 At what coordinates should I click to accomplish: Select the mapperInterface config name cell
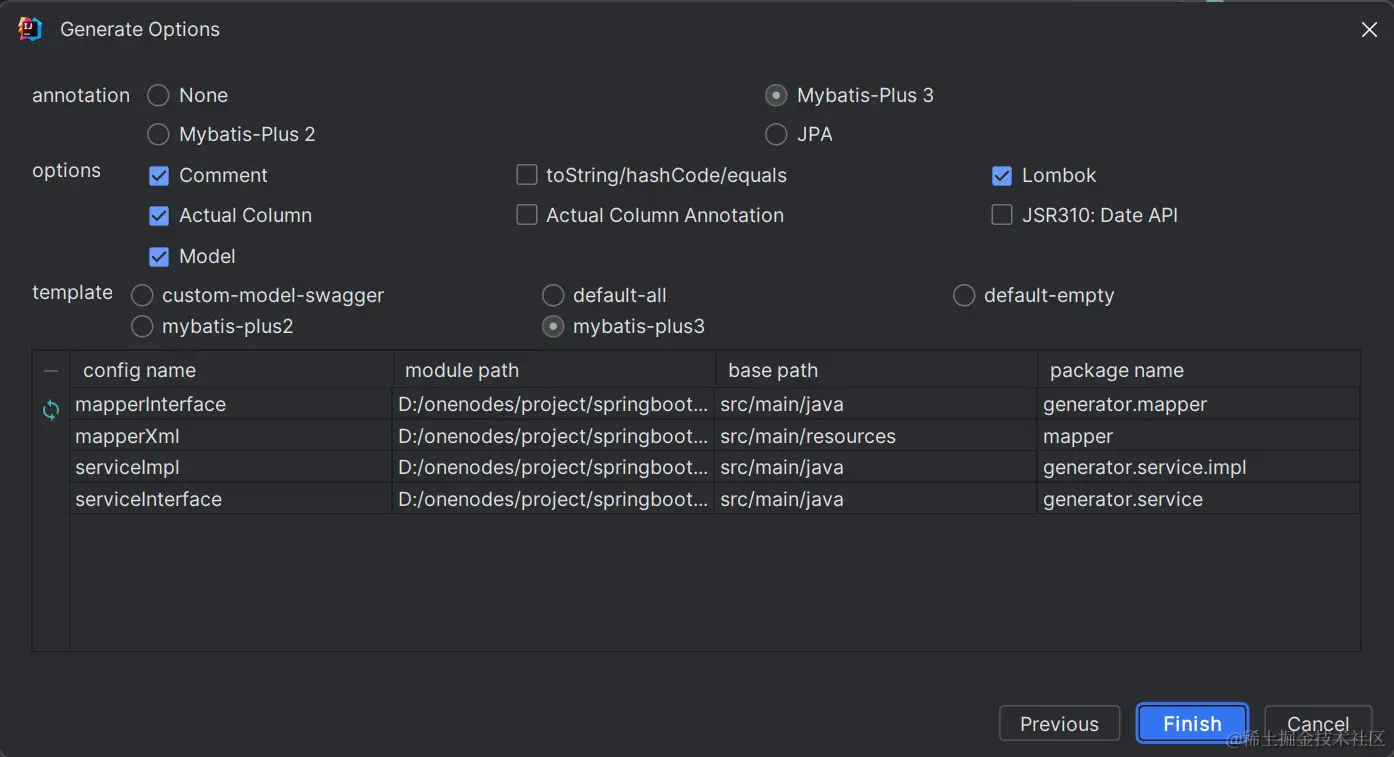[231, 404]
